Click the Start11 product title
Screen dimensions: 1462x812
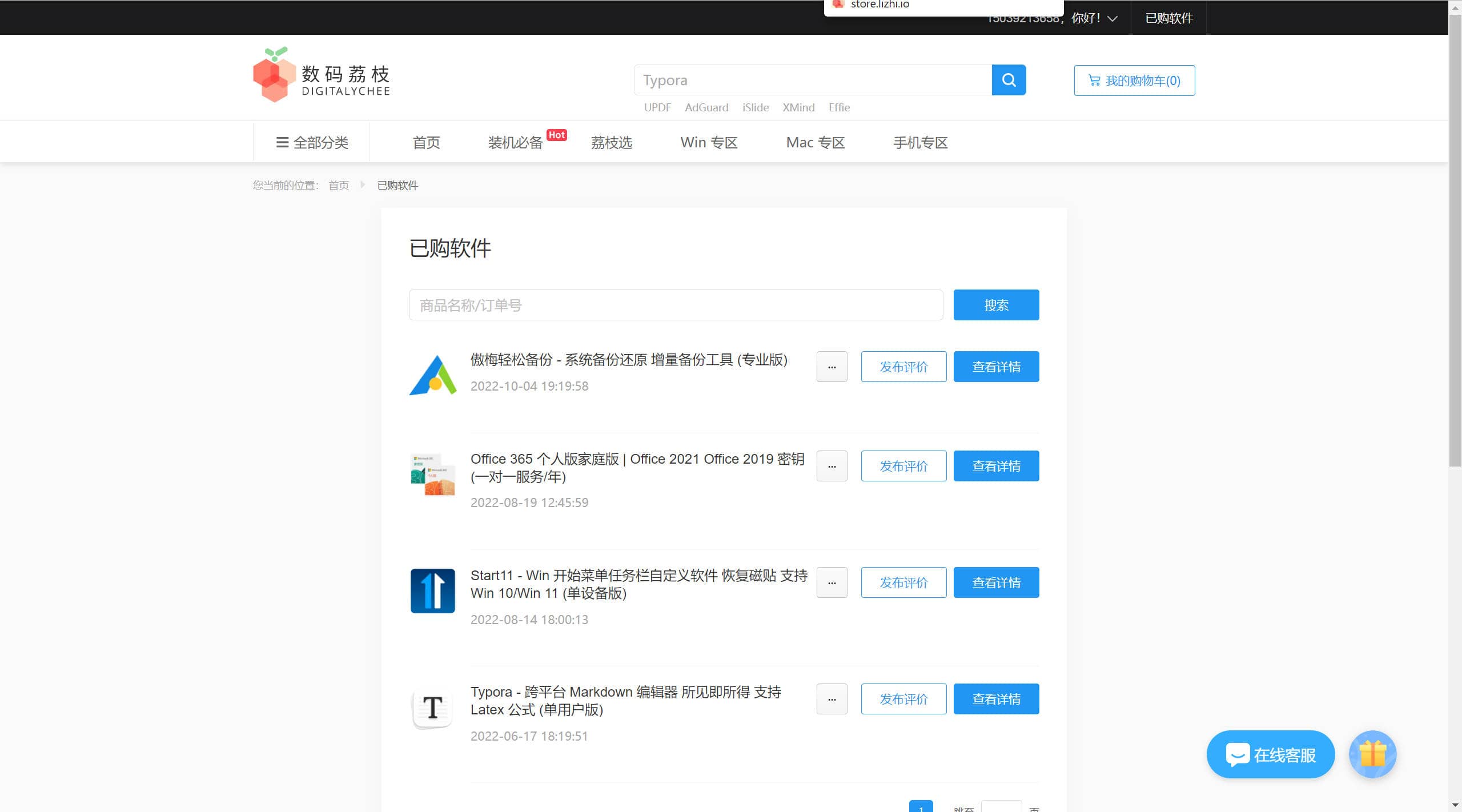click(x=639, y=584)
